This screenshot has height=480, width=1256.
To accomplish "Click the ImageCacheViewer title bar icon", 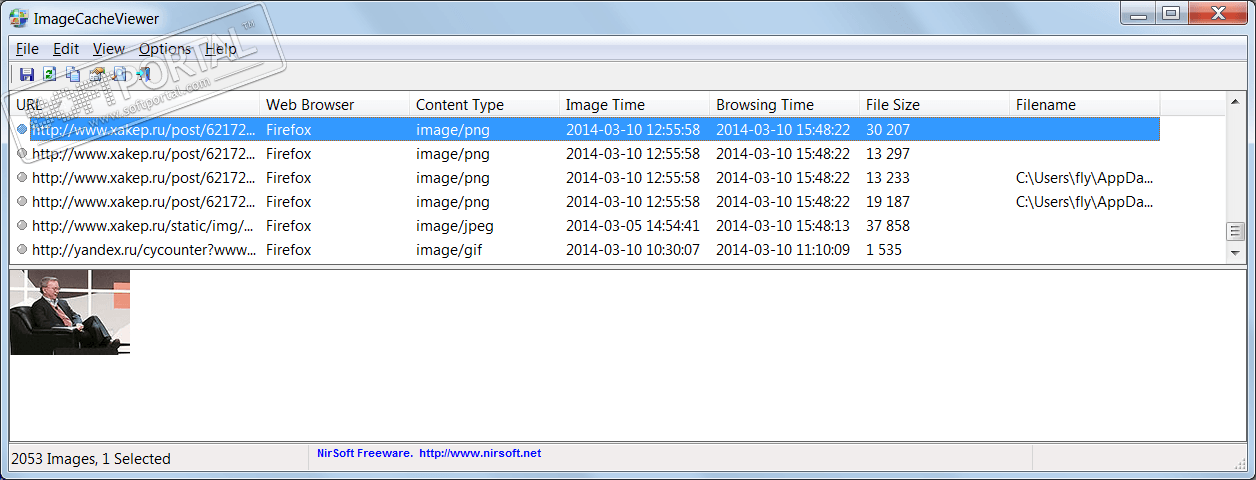I will coord(18,18).
